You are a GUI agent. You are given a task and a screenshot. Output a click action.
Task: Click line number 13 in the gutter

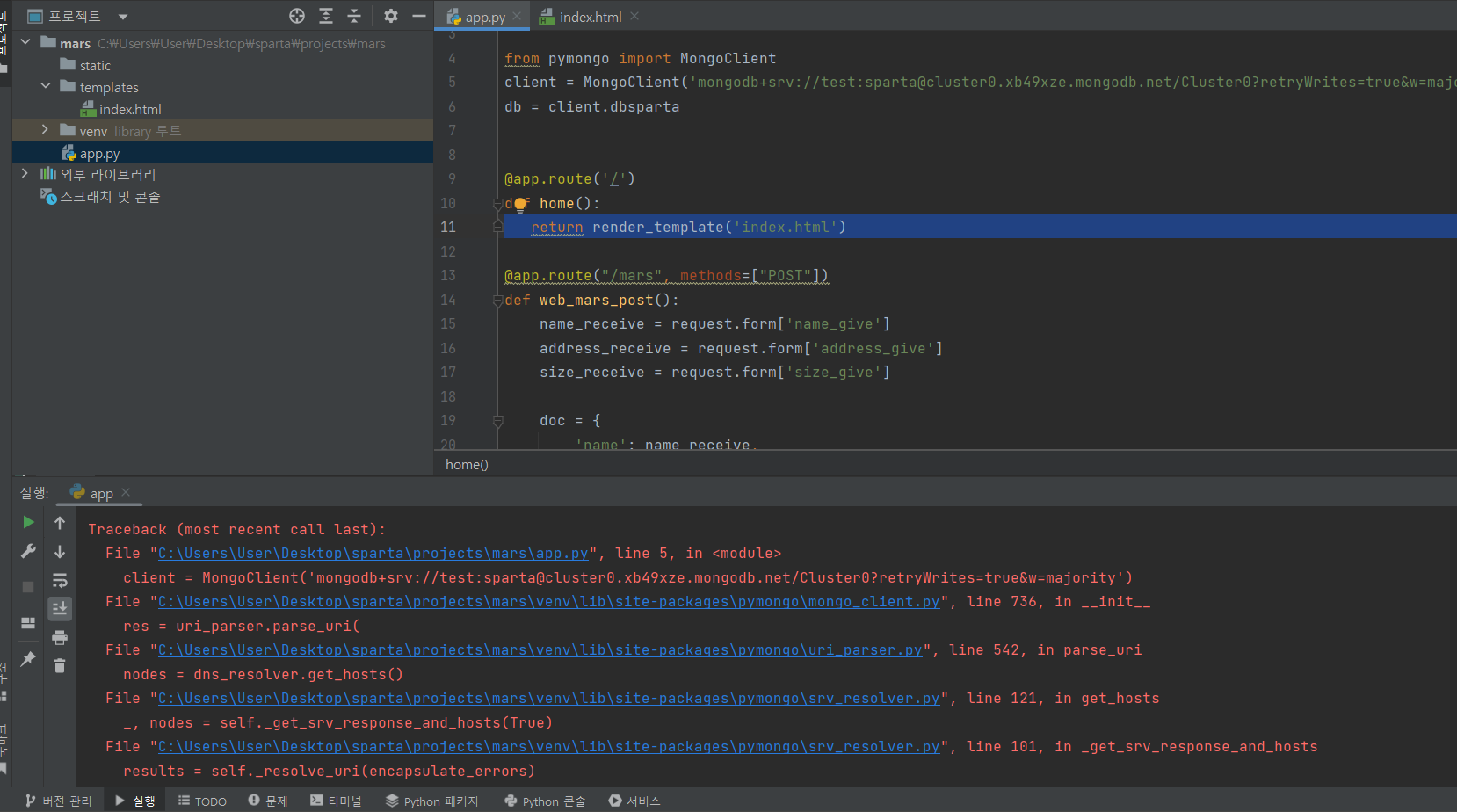tap(448, 276)
